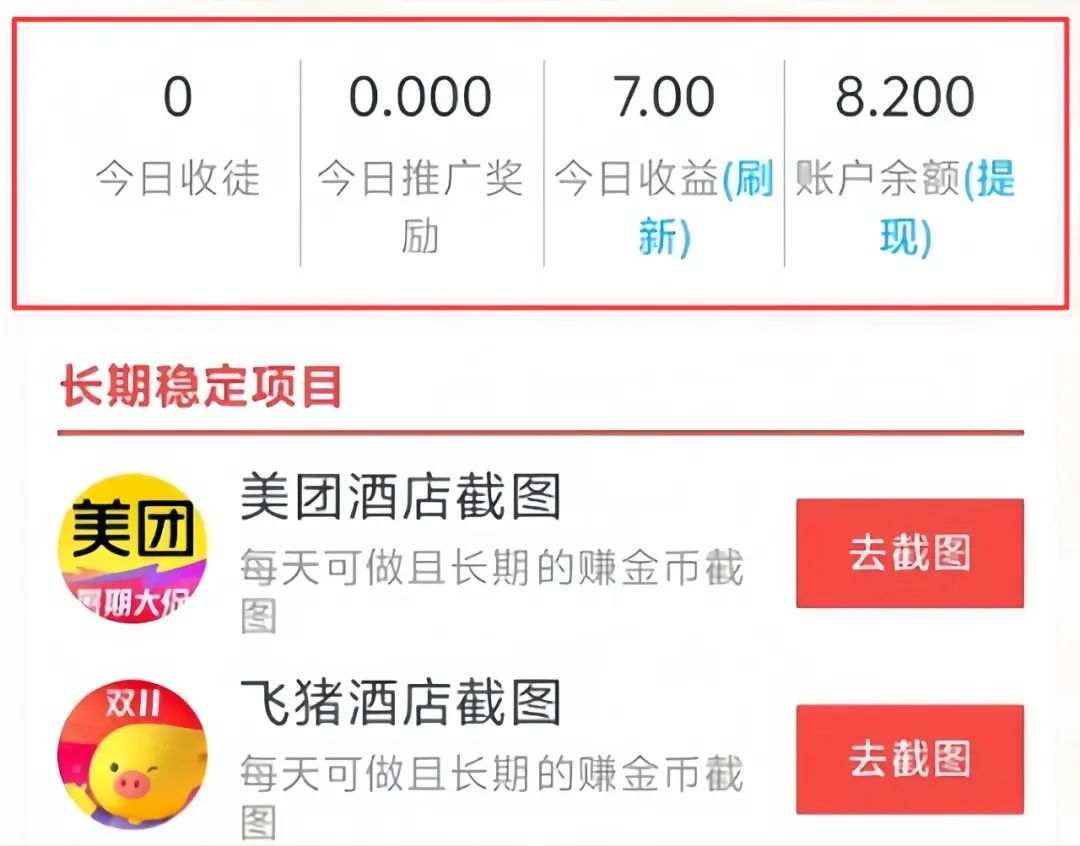The image size is (1080, 846).
Task: Select the 长期稳定项目 section header
Action: pyautogui.click(x=201, y=386)
